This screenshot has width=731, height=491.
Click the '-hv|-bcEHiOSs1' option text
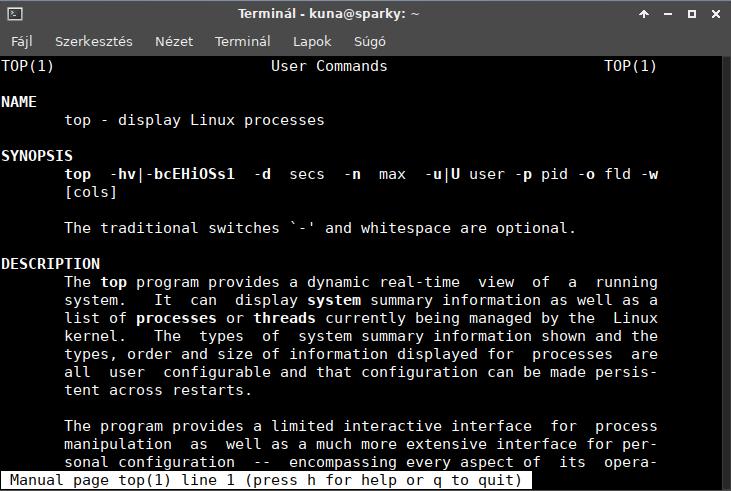click(x=172, y=174)
